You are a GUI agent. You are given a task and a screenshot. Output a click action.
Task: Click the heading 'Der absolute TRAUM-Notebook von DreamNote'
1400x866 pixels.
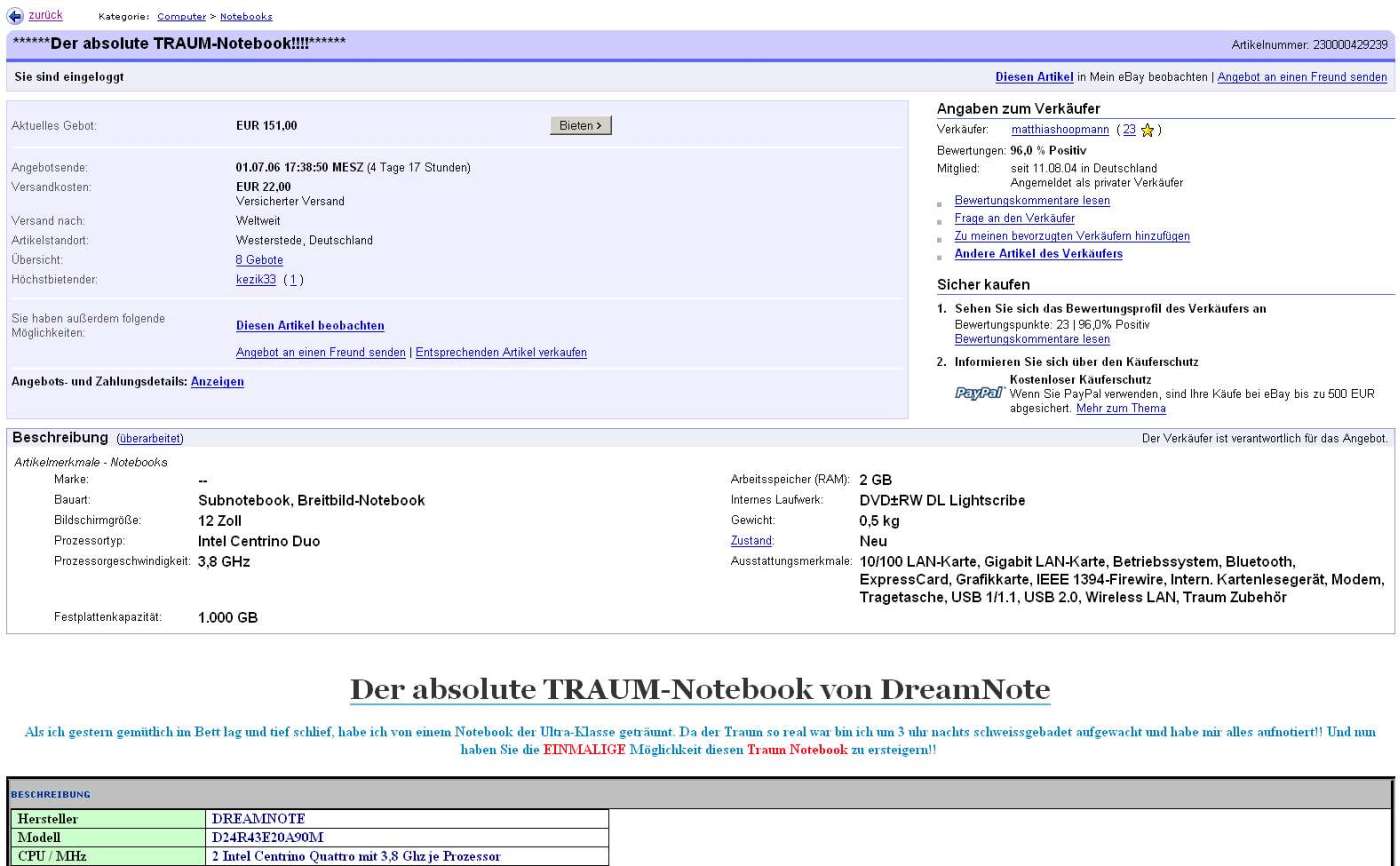pyautogui.click(x=700, y=690)
